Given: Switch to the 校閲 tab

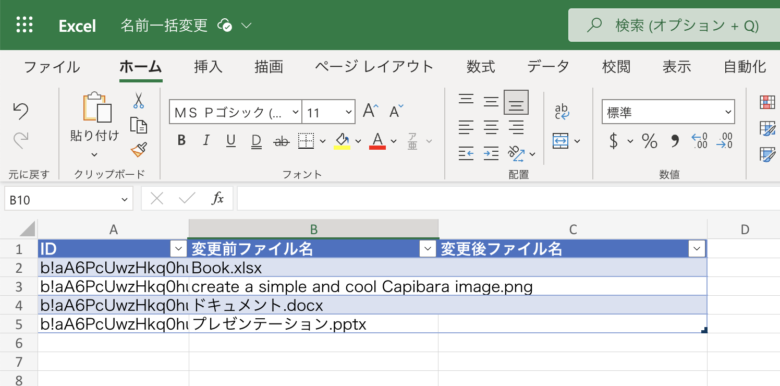Looking at the screenshot, I should point(616,67).
